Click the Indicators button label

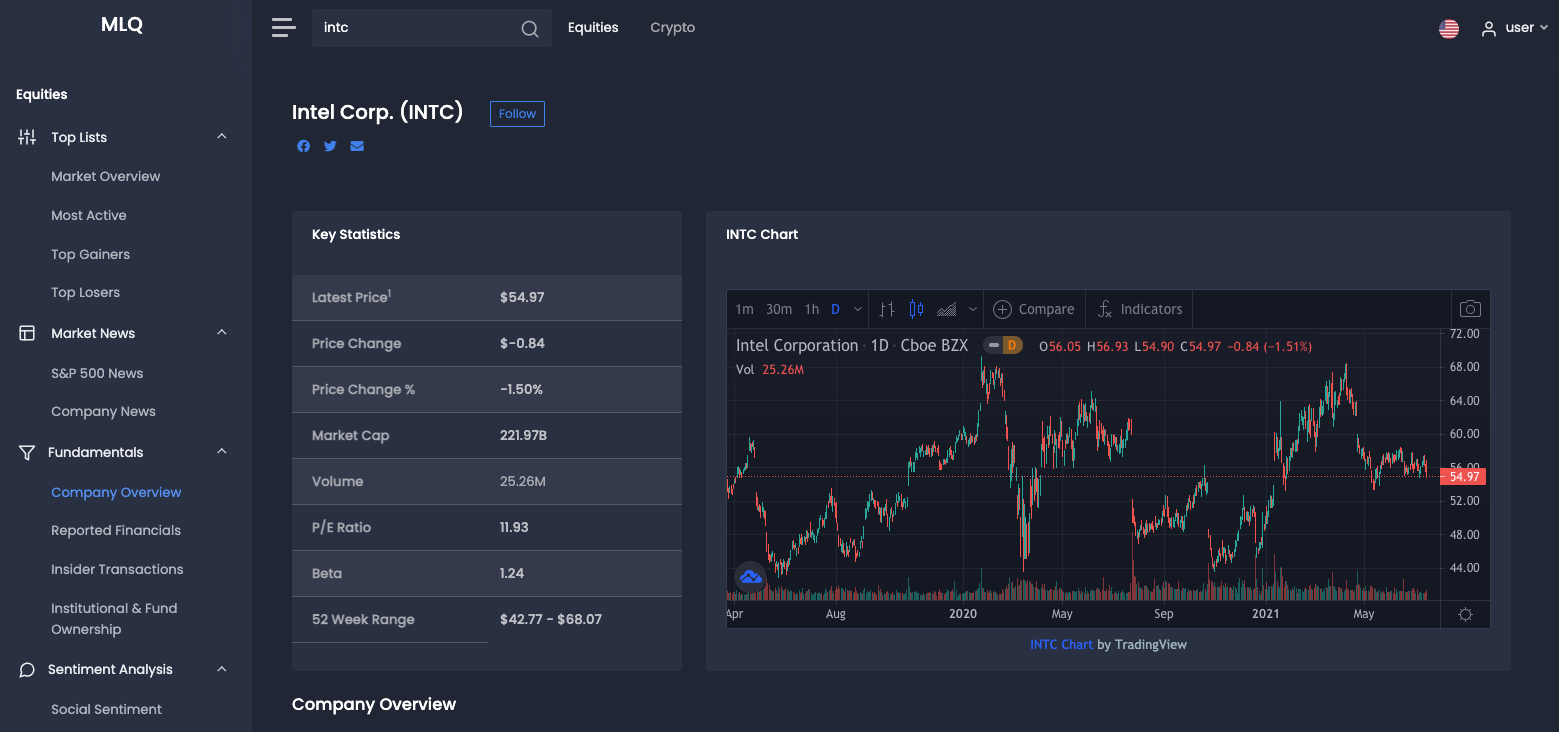[1151, 309]
